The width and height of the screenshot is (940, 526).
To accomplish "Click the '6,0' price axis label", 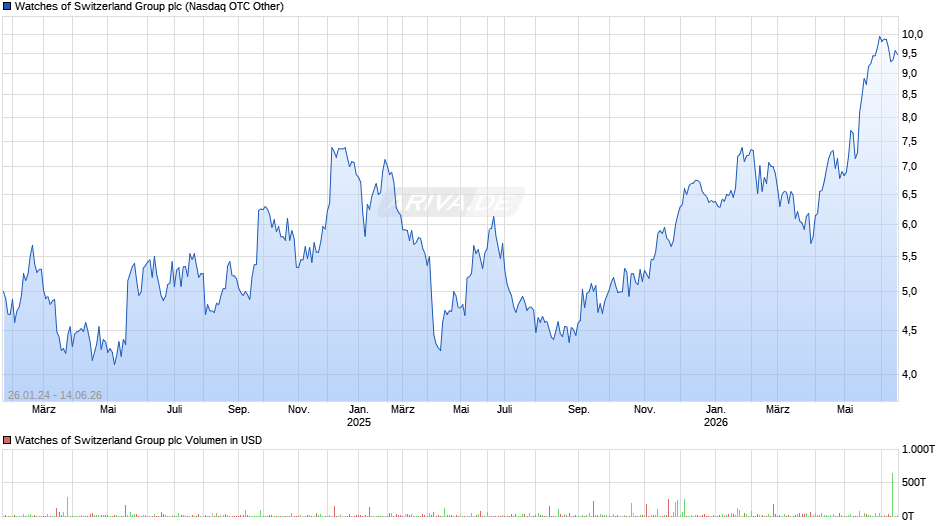I will (x=909, y=224).
